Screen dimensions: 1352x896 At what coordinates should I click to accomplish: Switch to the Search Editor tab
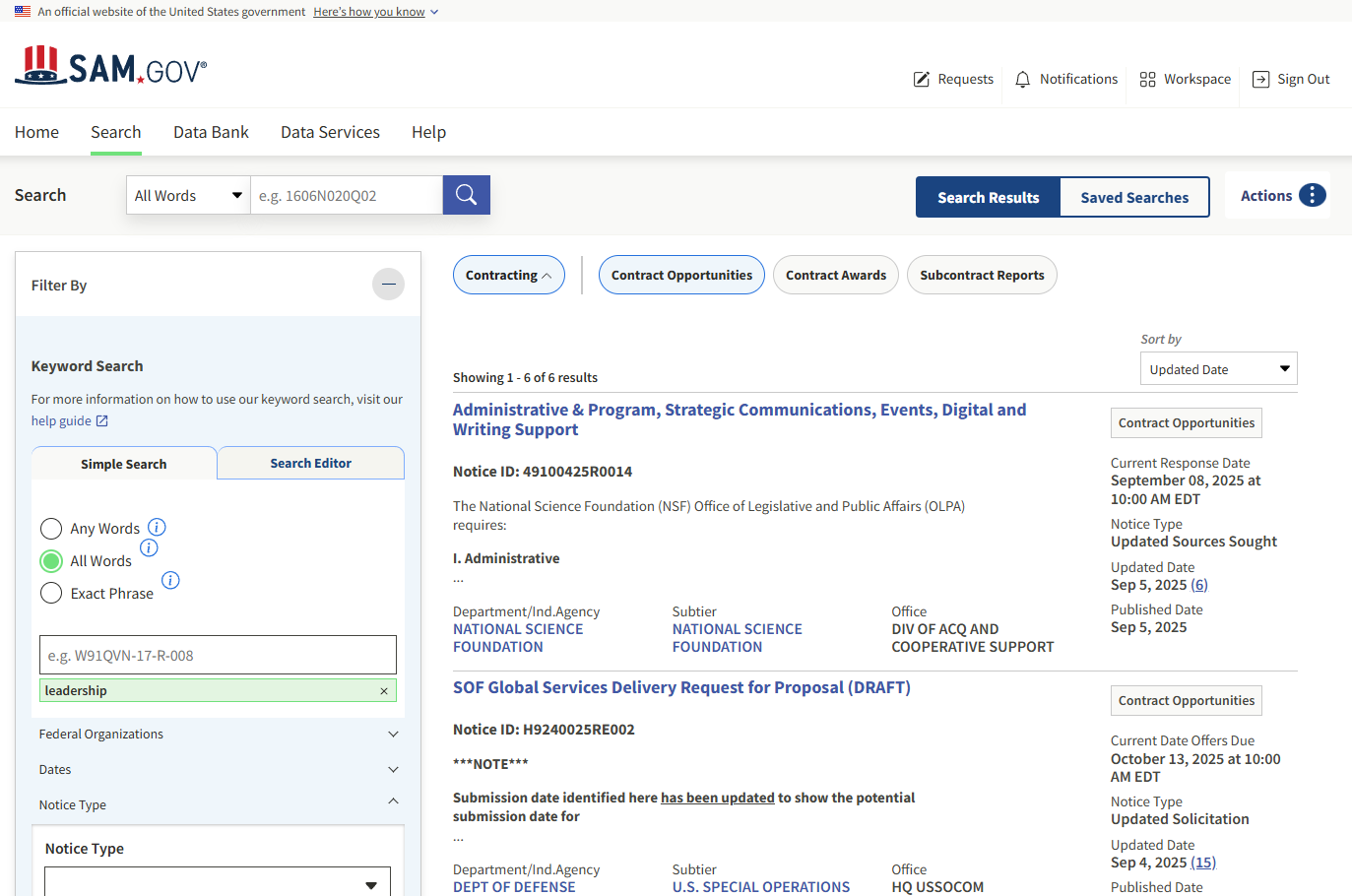coord(310,464)
